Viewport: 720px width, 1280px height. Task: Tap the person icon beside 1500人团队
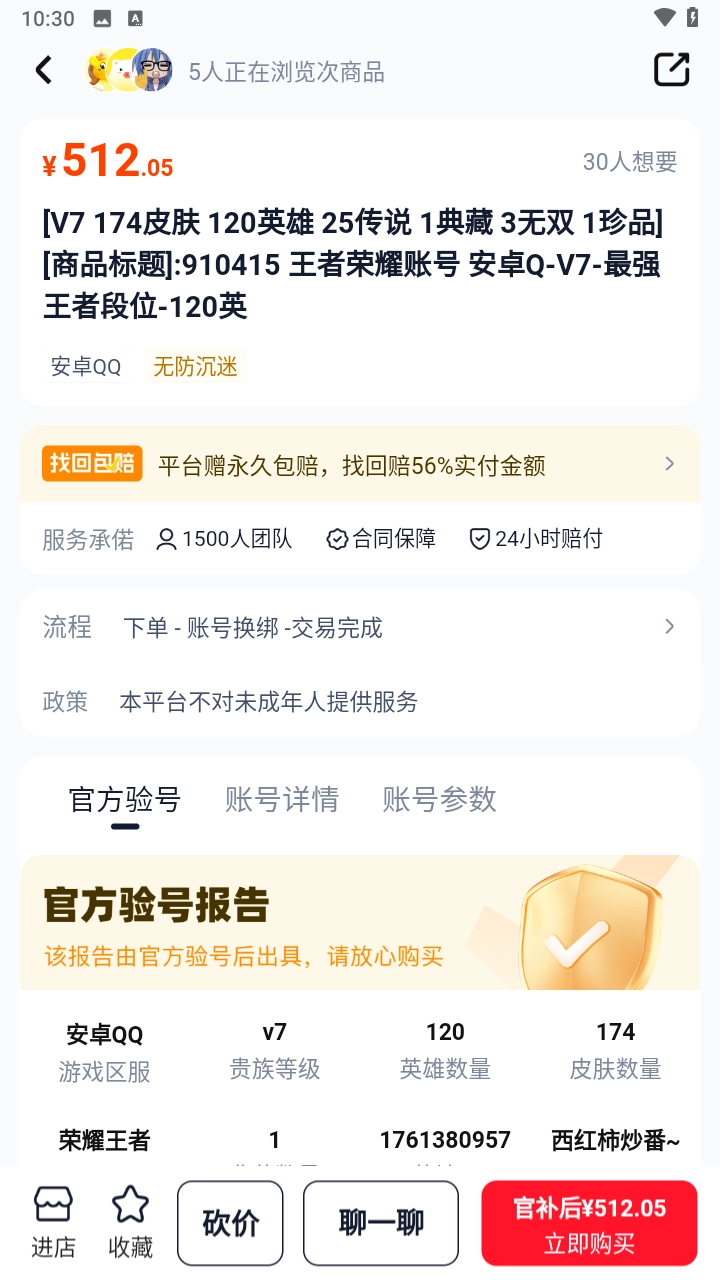click(166, 539)
